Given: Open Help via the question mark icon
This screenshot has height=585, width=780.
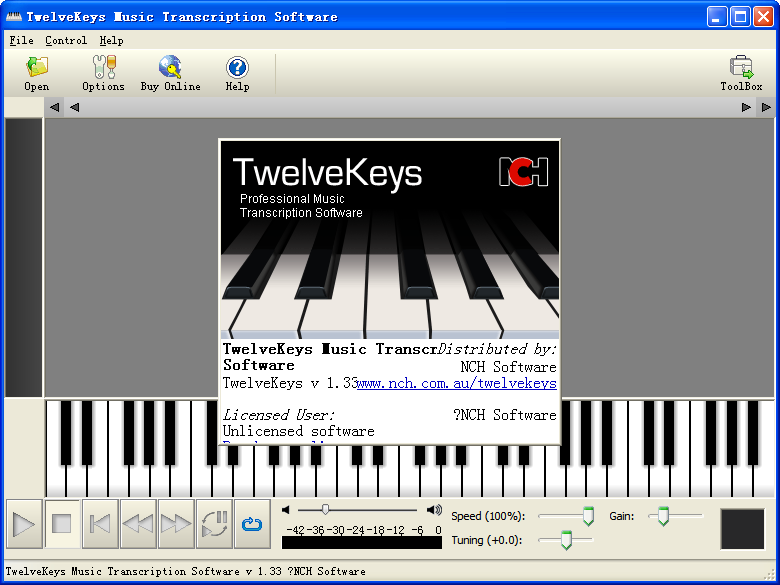Looking at the screenshot, I should click(x=237, y=74).
